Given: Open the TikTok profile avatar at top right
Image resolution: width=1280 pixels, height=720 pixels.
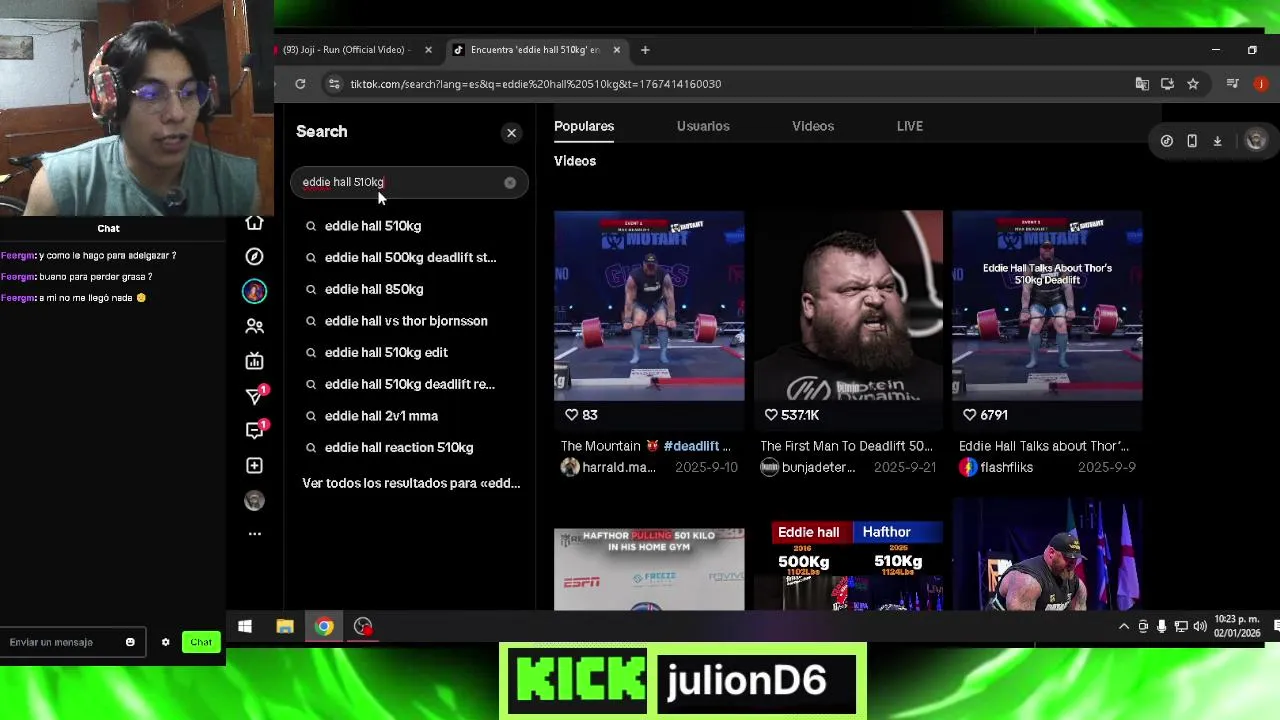Looking at the screenshot, I should click(1256, 141).
